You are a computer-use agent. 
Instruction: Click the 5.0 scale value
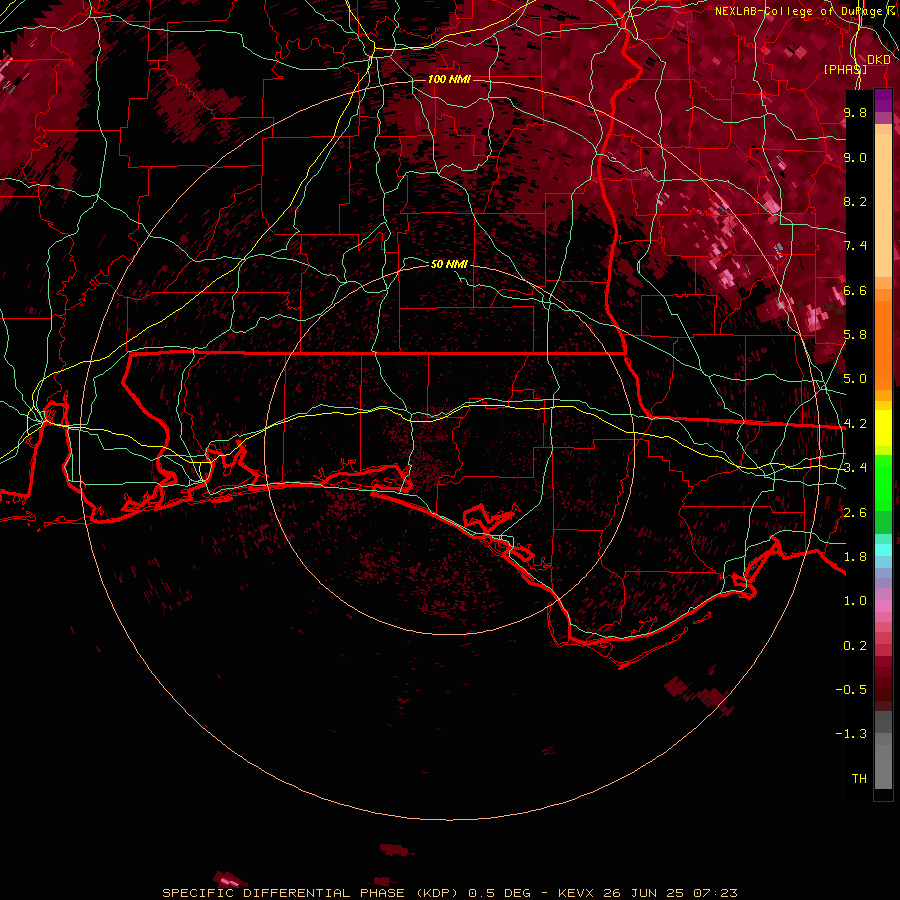(855, 379)
